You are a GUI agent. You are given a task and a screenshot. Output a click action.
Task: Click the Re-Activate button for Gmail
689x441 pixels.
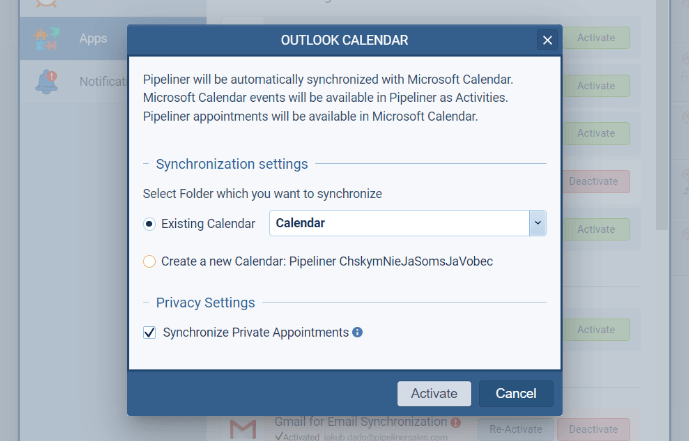pos(516,429)
